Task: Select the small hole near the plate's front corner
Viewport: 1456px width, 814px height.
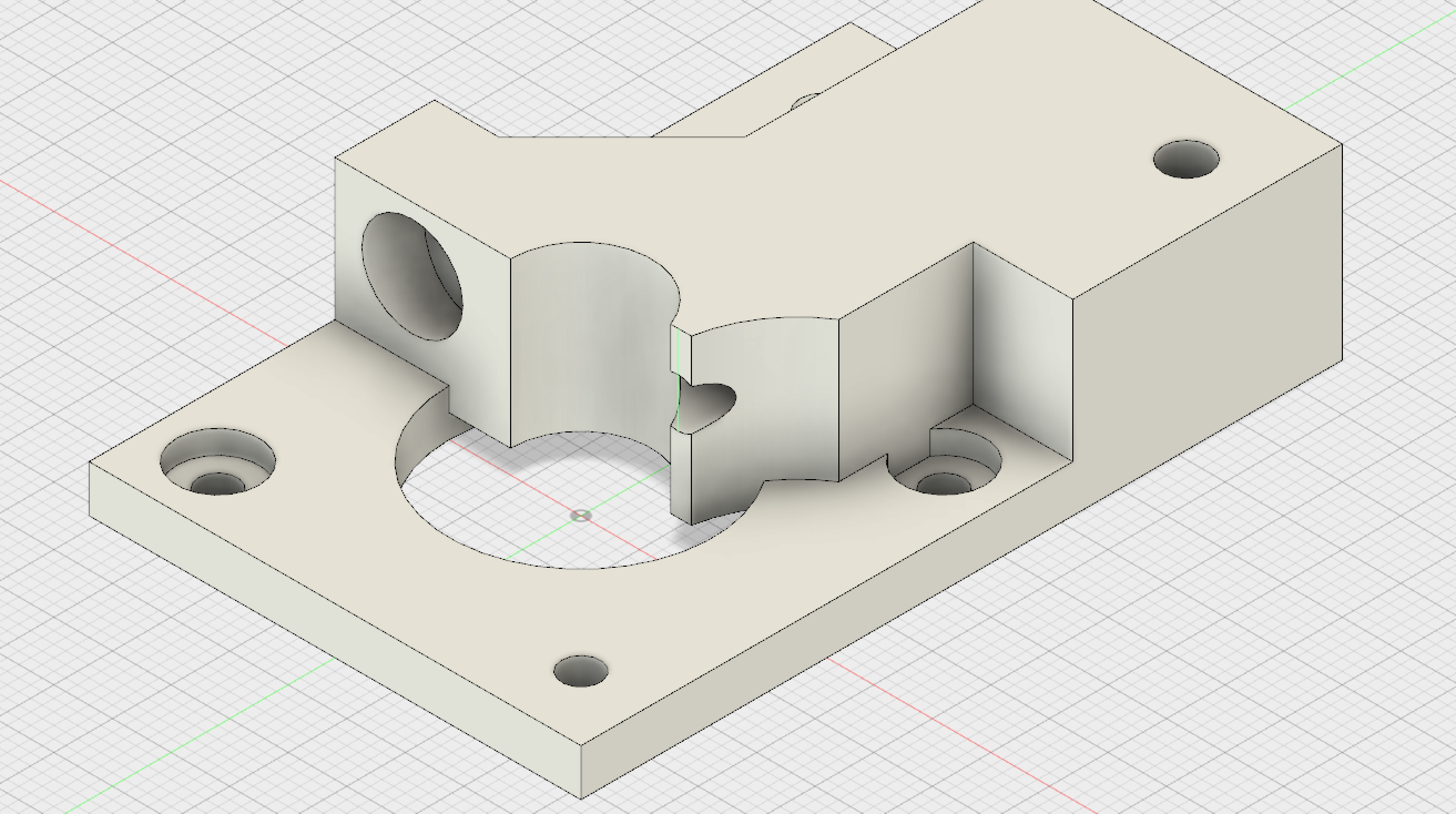Action: coord(581,671)
